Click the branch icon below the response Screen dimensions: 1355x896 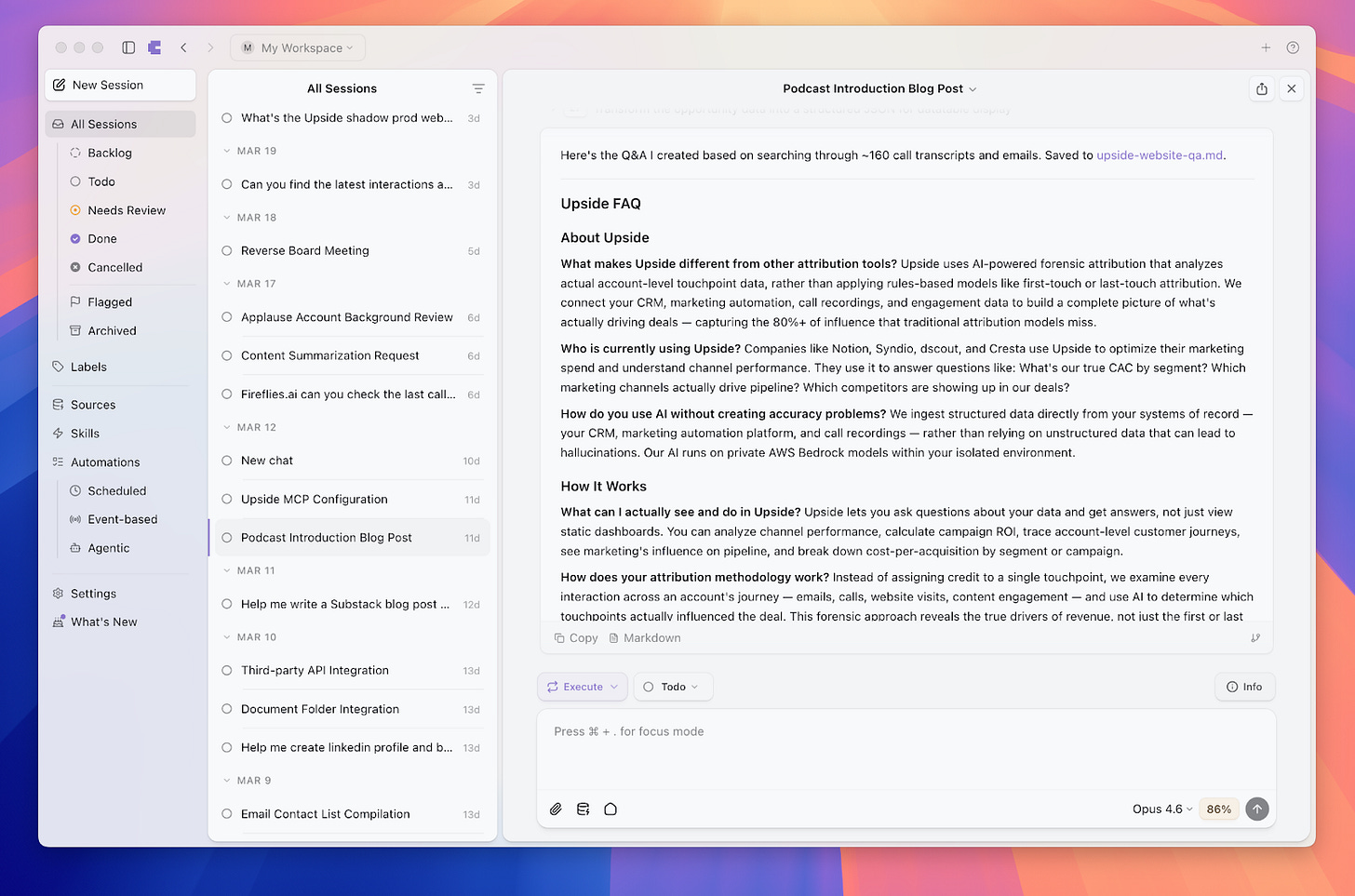pos(1255,638)
